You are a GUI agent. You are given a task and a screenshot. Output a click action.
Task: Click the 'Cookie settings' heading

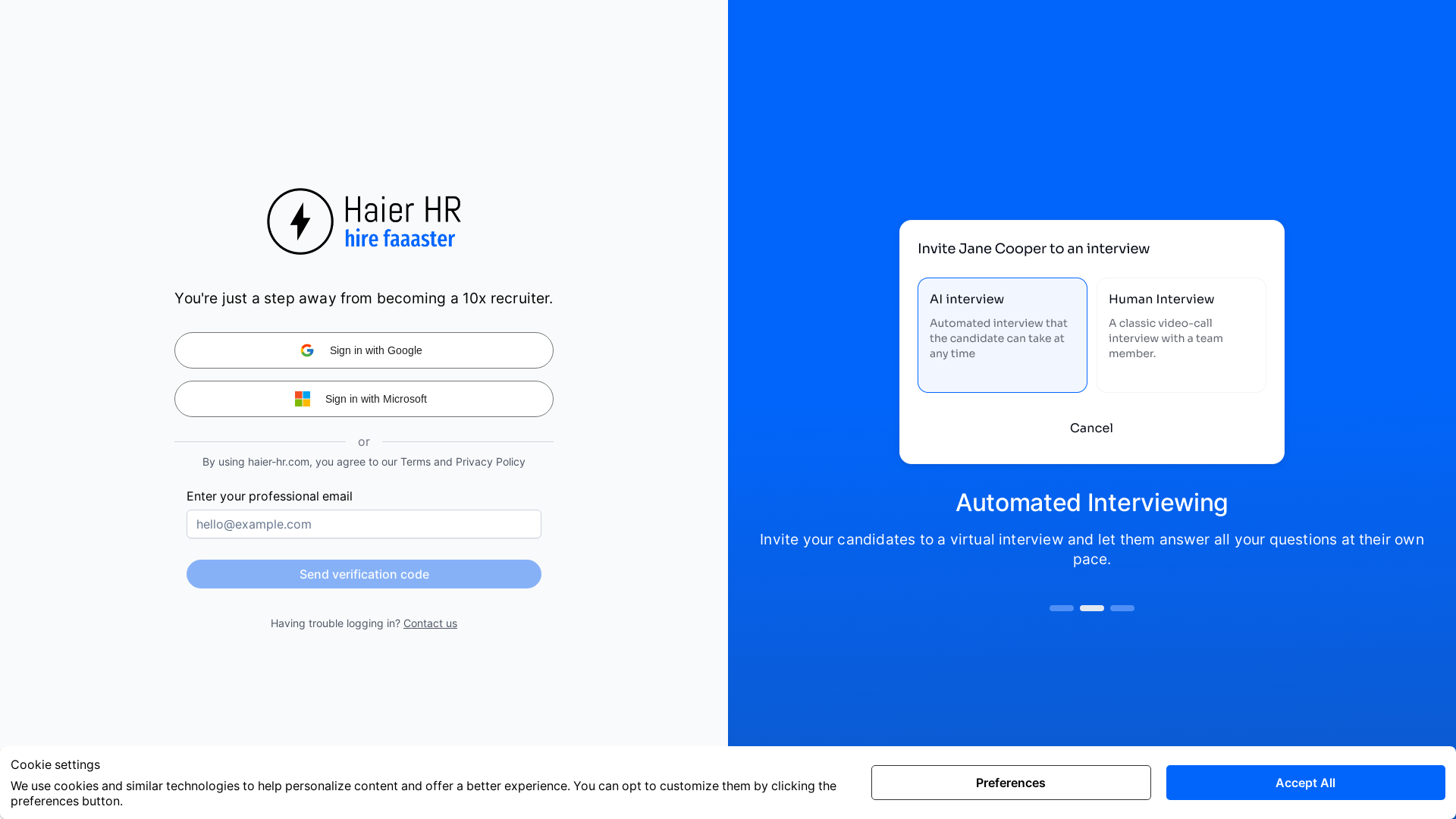click(x=55, y=764)
